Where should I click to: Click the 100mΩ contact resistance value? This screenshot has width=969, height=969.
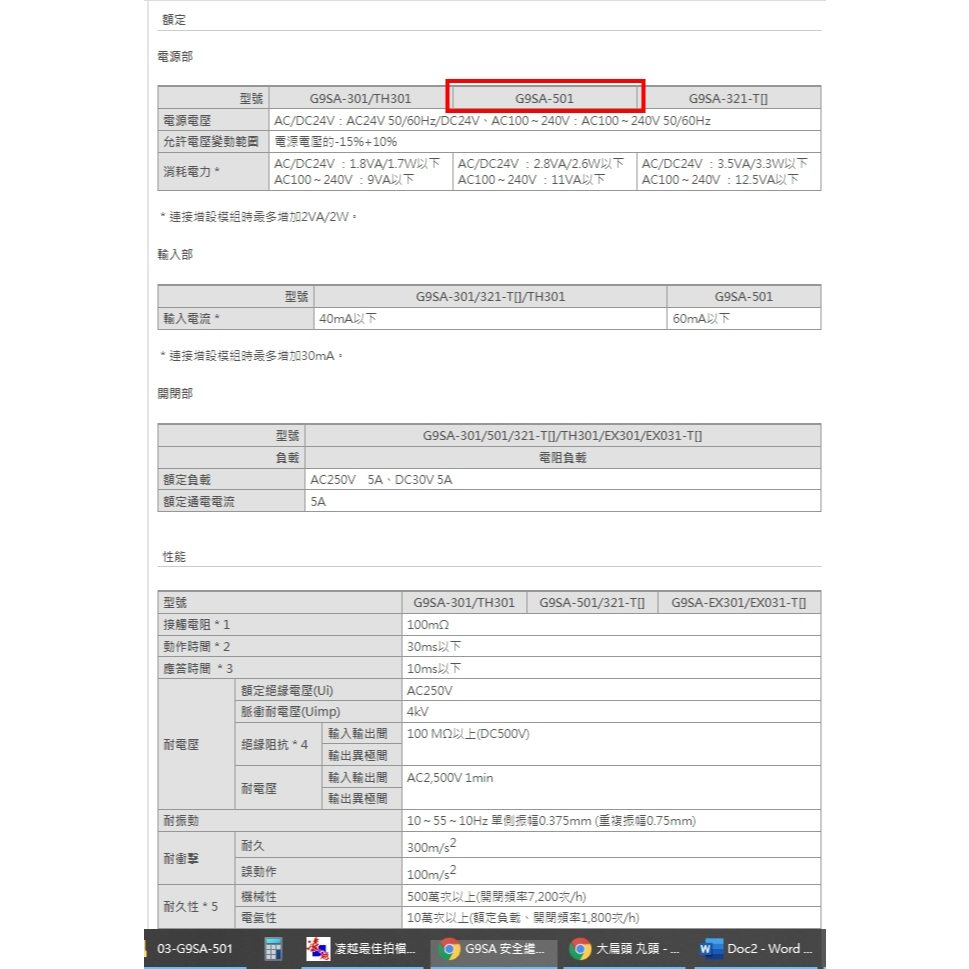pyautogui.click(x=428, y=625)
